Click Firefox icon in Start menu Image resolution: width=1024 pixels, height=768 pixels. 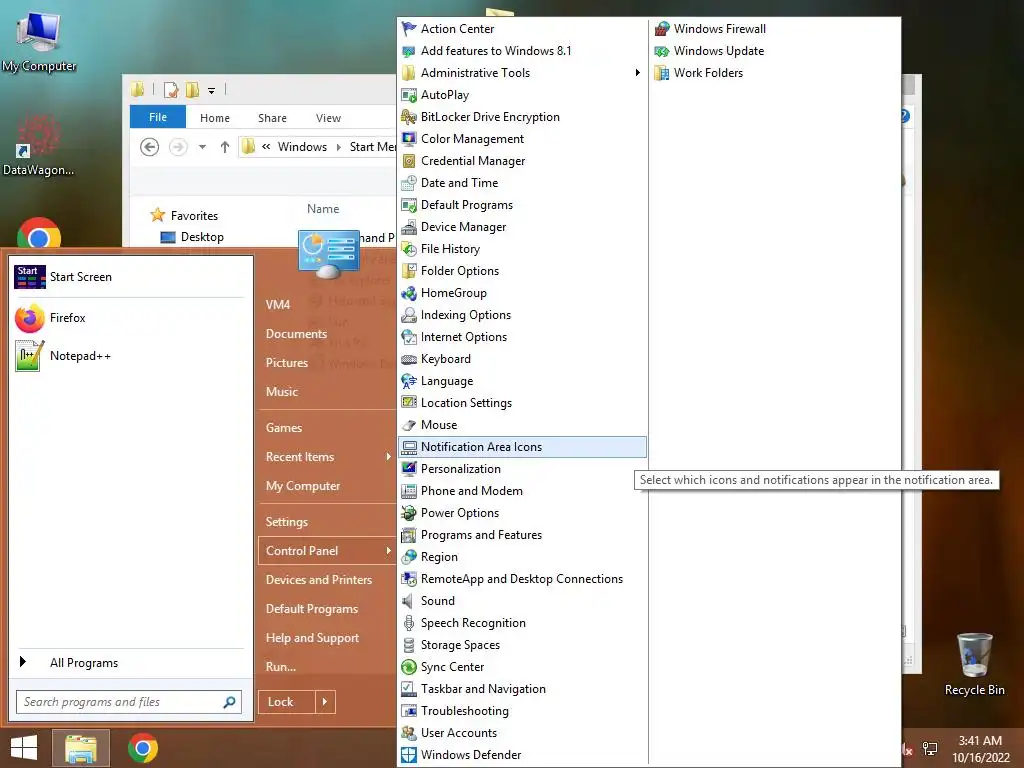[x=29, y=318]
